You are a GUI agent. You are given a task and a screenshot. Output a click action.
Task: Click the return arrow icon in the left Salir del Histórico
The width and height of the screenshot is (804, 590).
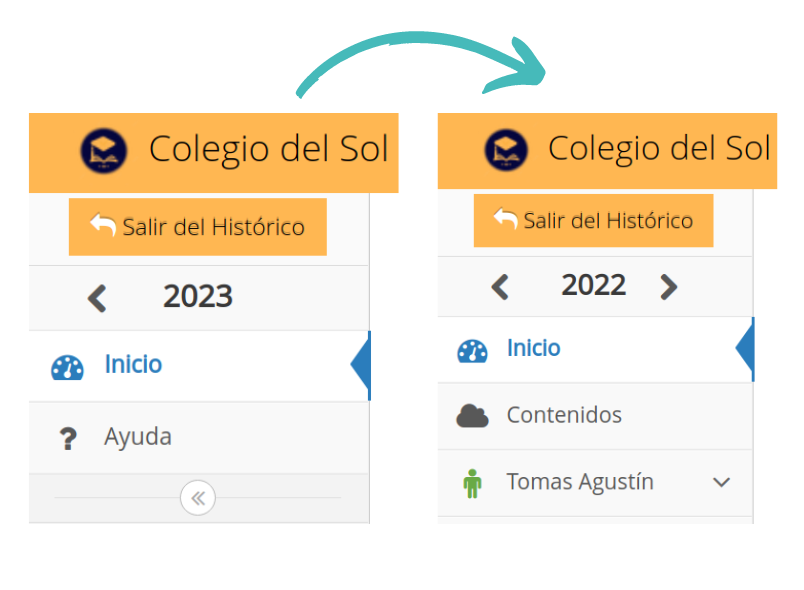[103, 225]
